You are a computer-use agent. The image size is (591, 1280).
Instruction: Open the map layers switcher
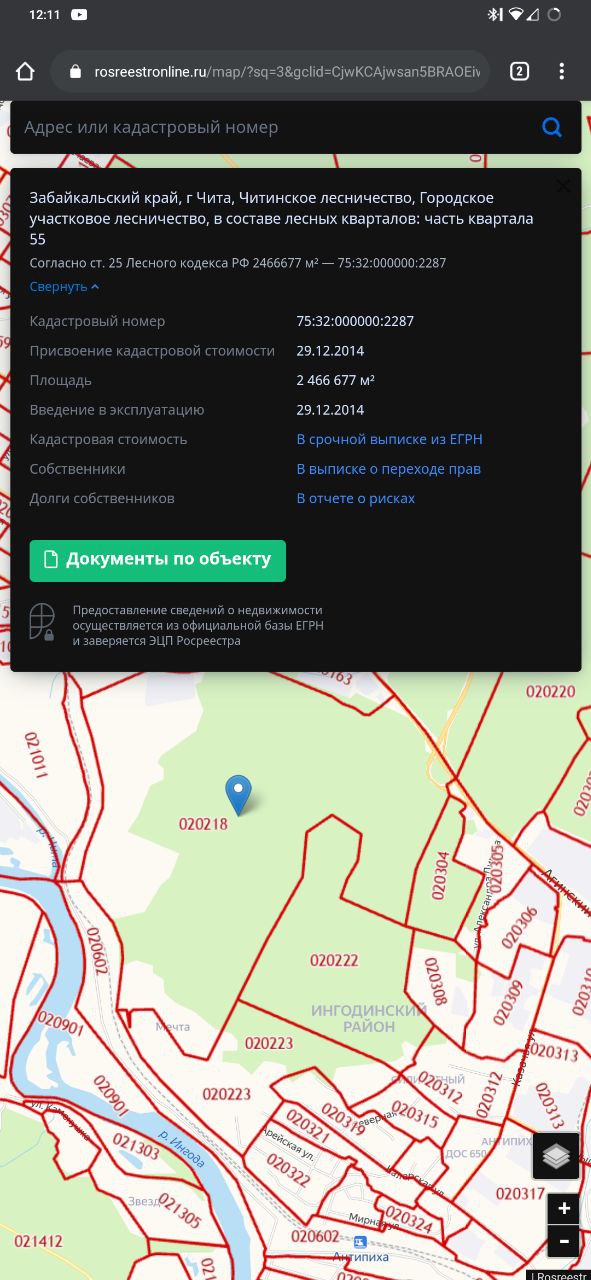tap(556, 1156)
